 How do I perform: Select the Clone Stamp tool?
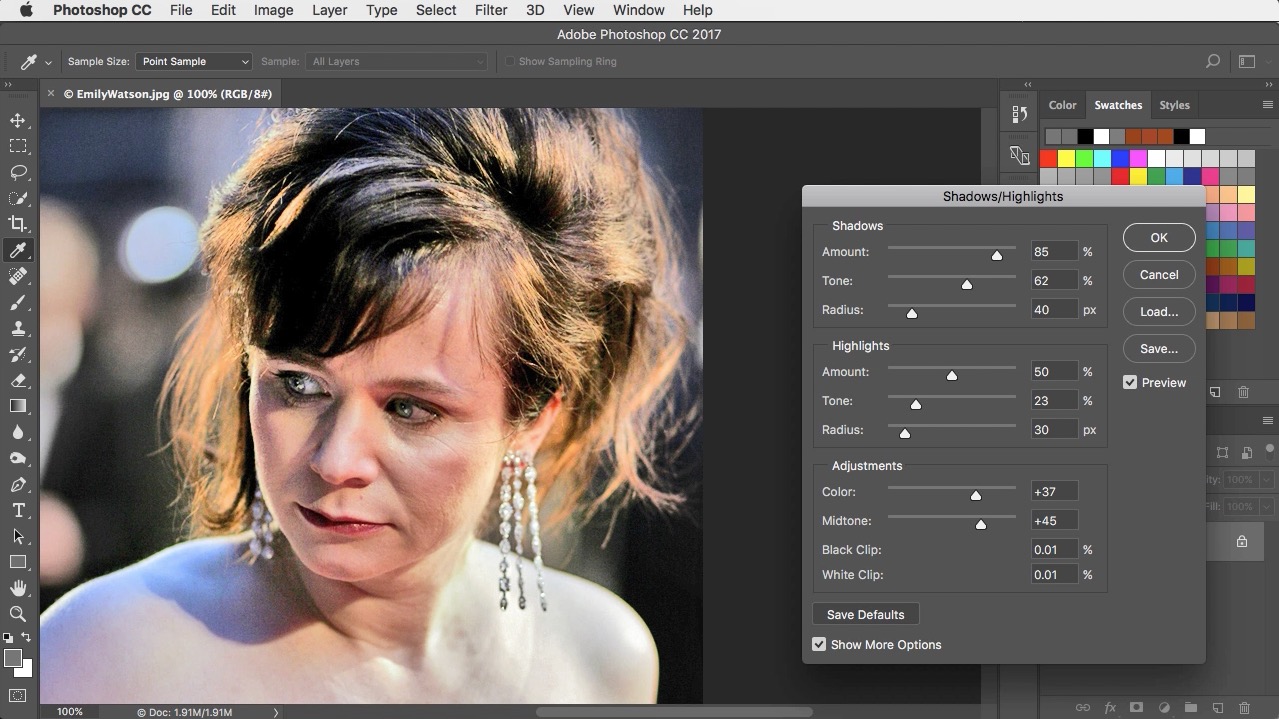point(18,328)
